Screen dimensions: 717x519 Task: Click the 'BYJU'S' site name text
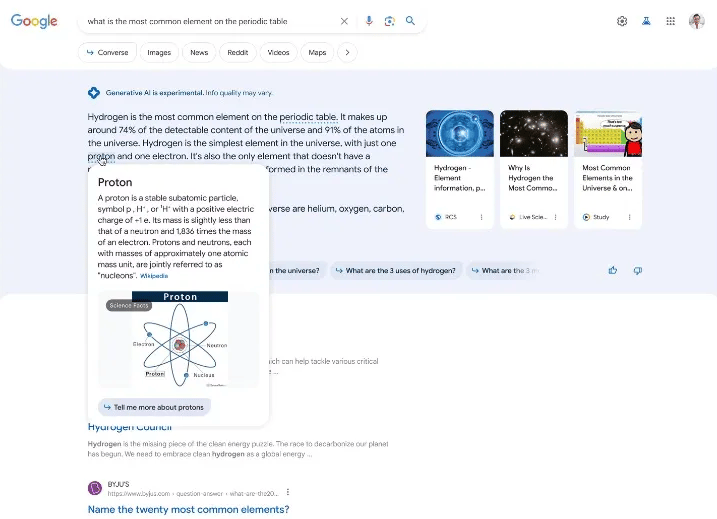[x=118, y=484]
